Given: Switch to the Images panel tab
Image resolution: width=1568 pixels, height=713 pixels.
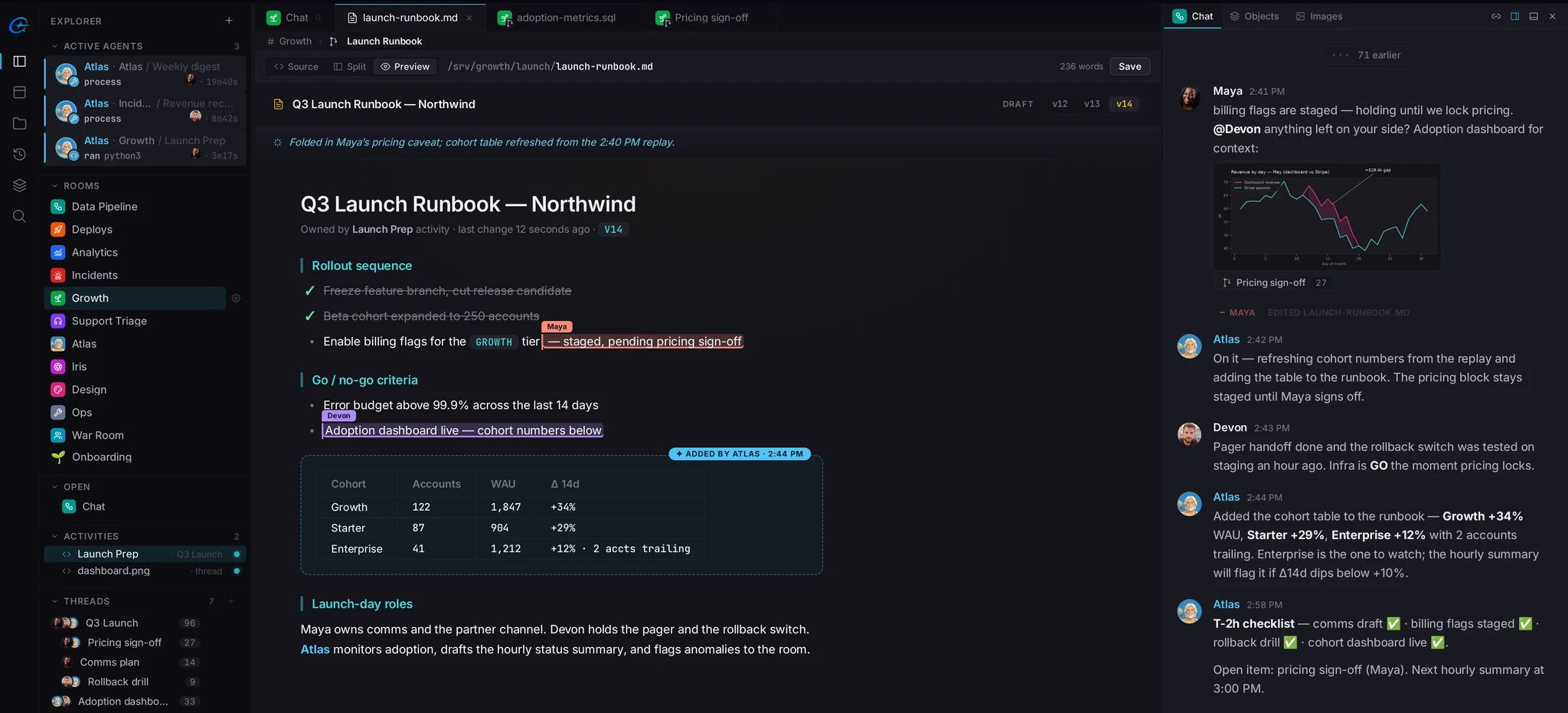Looking at the screenshot, I should (x=1319, y=16).
